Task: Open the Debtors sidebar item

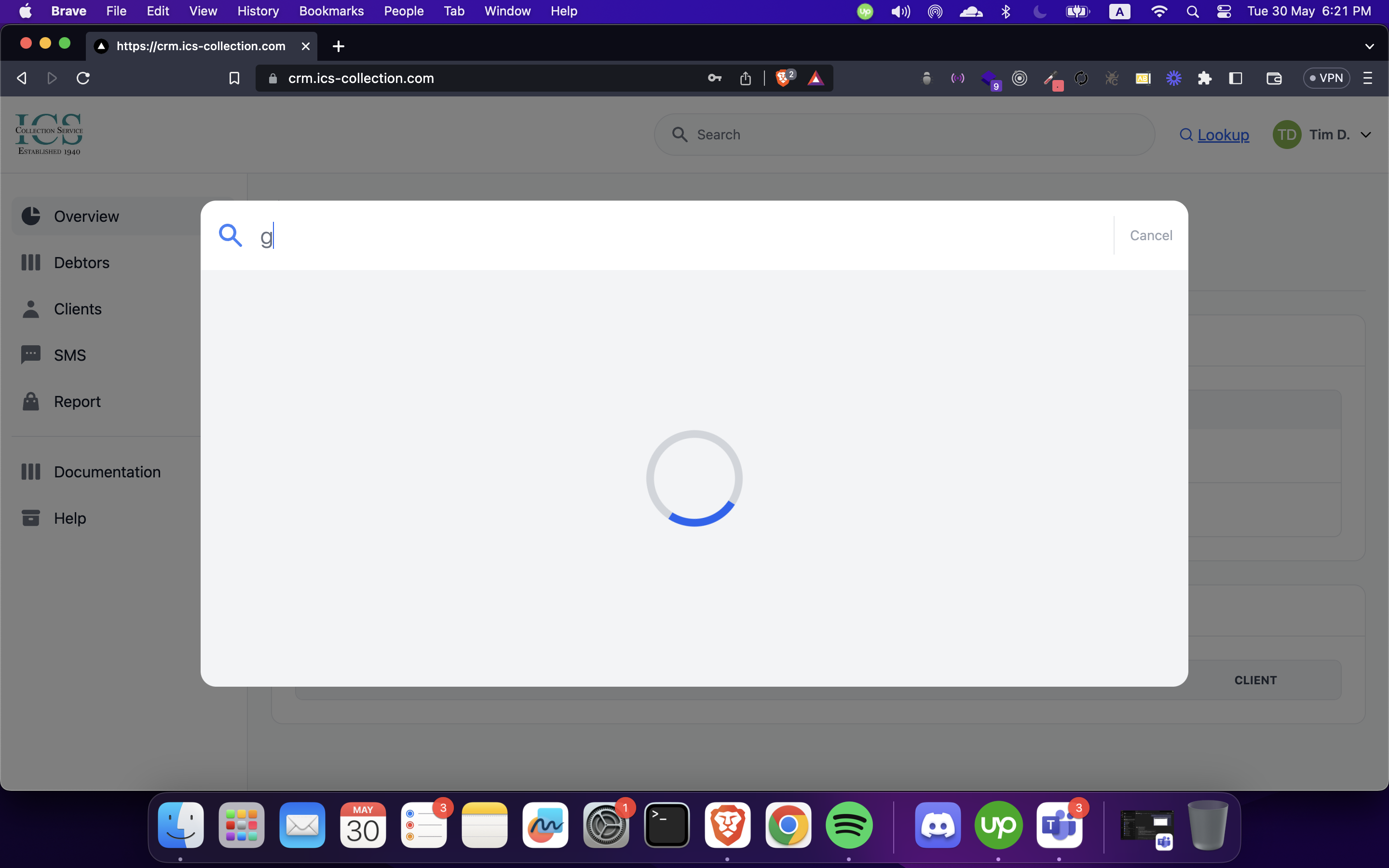Action: point(82,262)
